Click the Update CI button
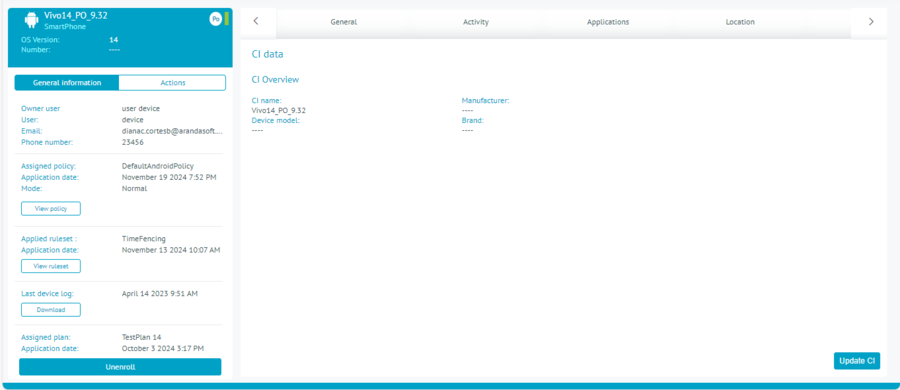 pyautogui.click(x=856, y=361)
